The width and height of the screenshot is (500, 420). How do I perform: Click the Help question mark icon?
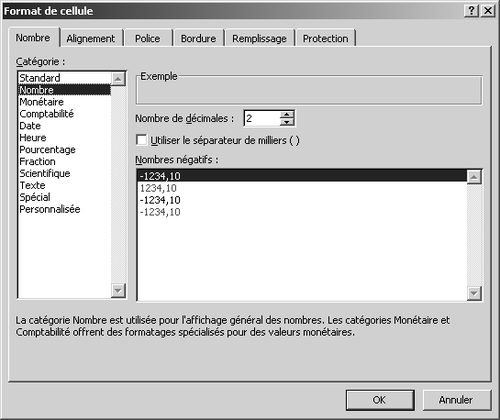[x=471, y=11]
